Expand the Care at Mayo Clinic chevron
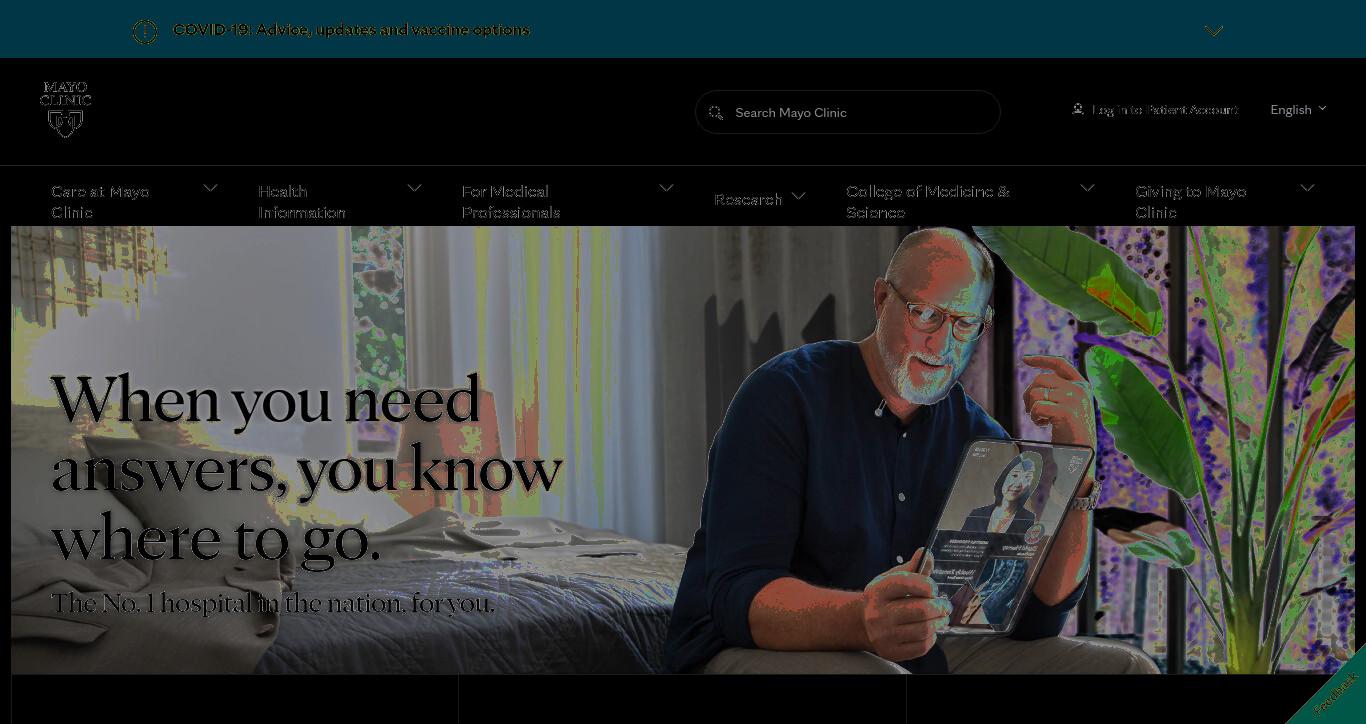1366x724 pixels. click(210, 188)
